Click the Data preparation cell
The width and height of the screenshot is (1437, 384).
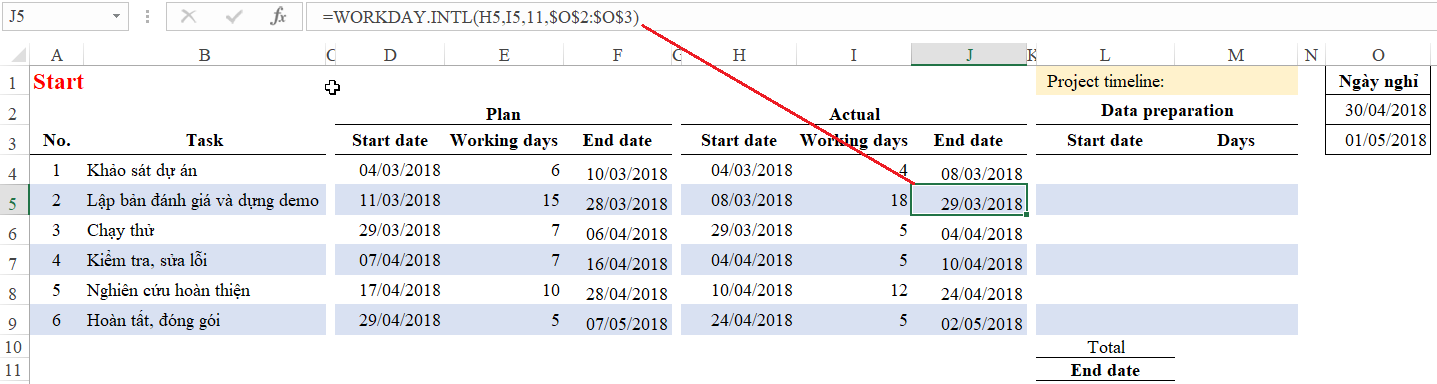click(1167, 111)
